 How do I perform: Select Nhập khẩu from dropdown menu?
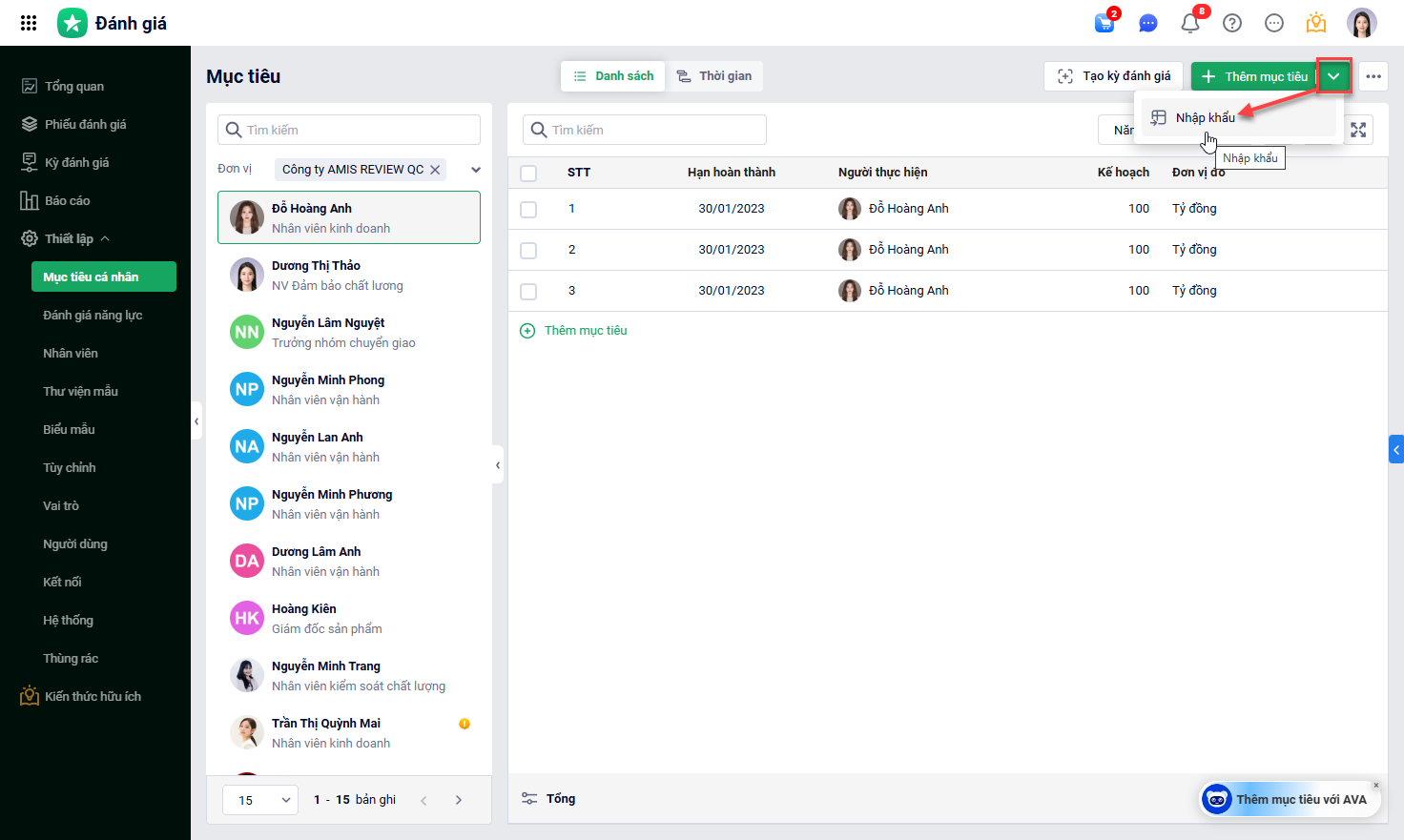[x=1205, y=117]
